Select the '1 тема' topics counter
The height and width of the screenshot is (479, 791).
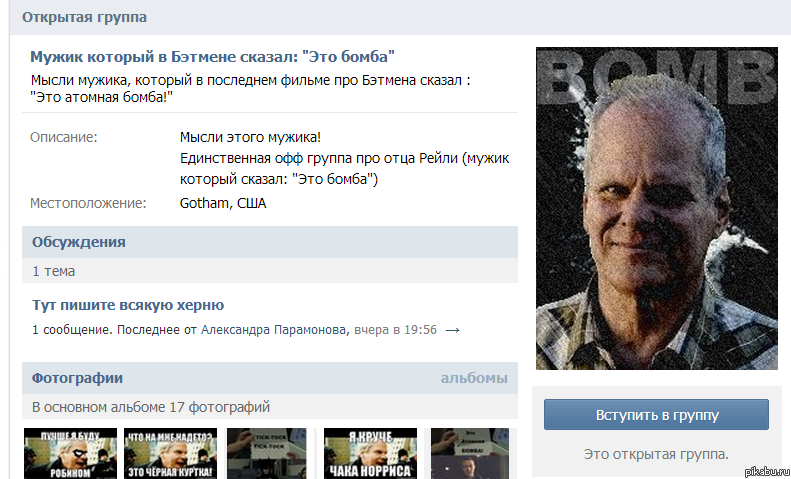[x=53, y=270]
